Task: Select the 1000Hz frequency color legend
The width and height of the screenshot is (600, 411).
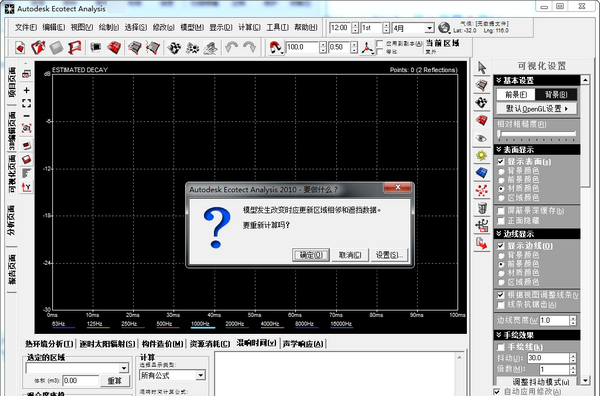Action: click(x=201, y=324)
